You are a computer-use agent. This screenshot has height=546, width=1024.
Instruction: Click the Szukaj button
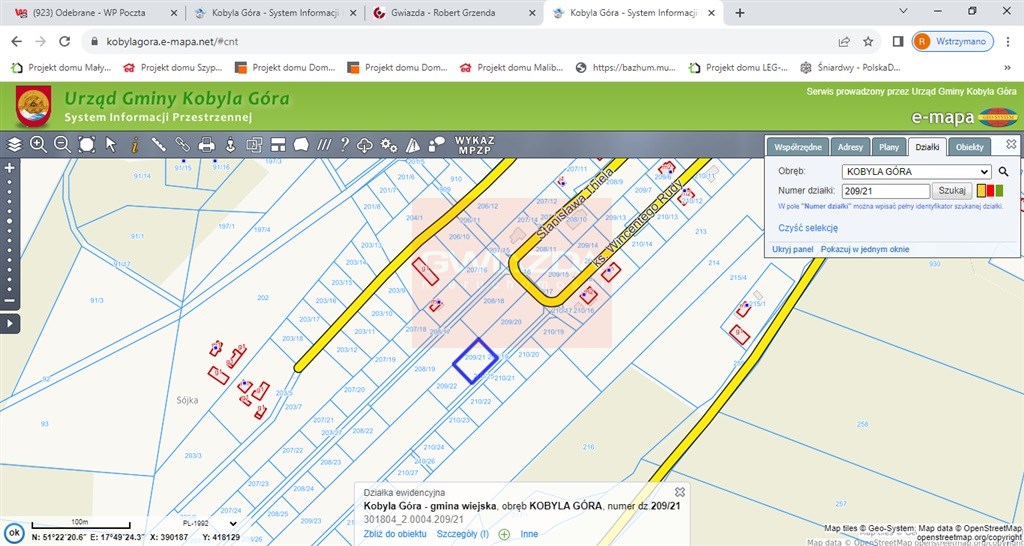[x=952, y=191]
